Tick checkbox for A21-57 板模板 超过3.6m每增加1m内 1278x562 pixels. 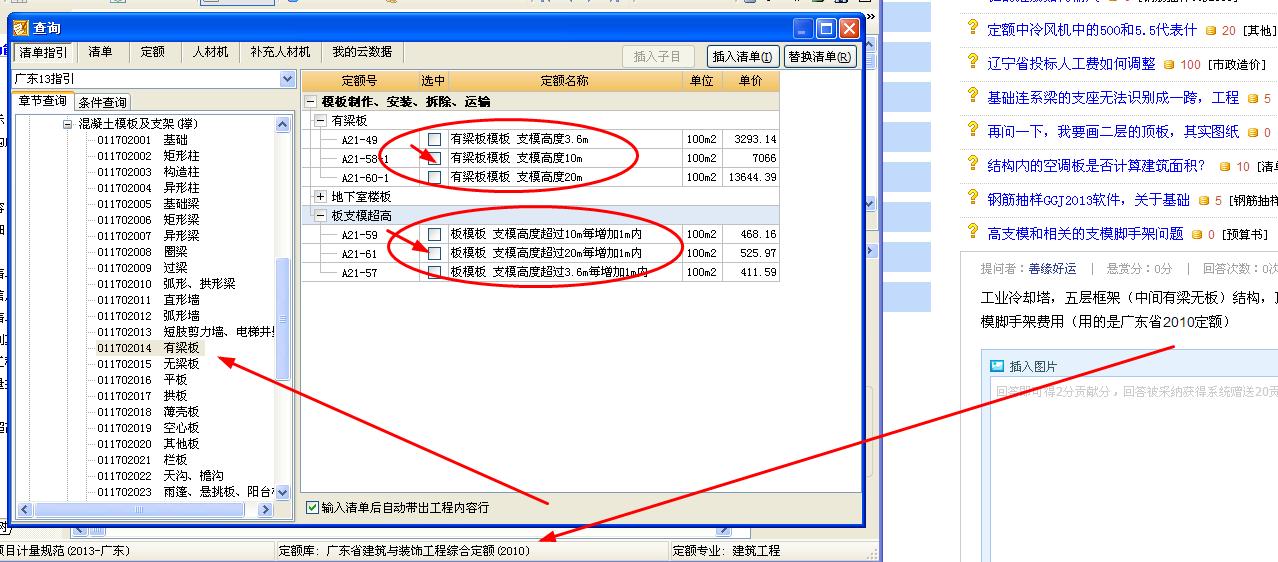434,272
